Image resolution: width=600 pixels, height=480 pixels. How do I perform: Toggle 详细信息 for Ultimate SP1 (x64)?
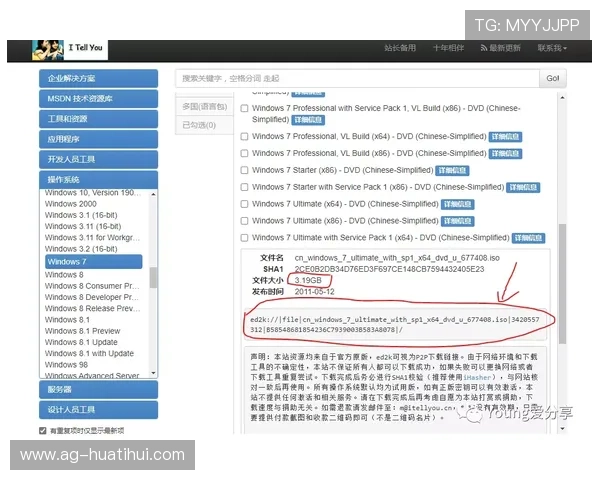click(x=528, y=238)
